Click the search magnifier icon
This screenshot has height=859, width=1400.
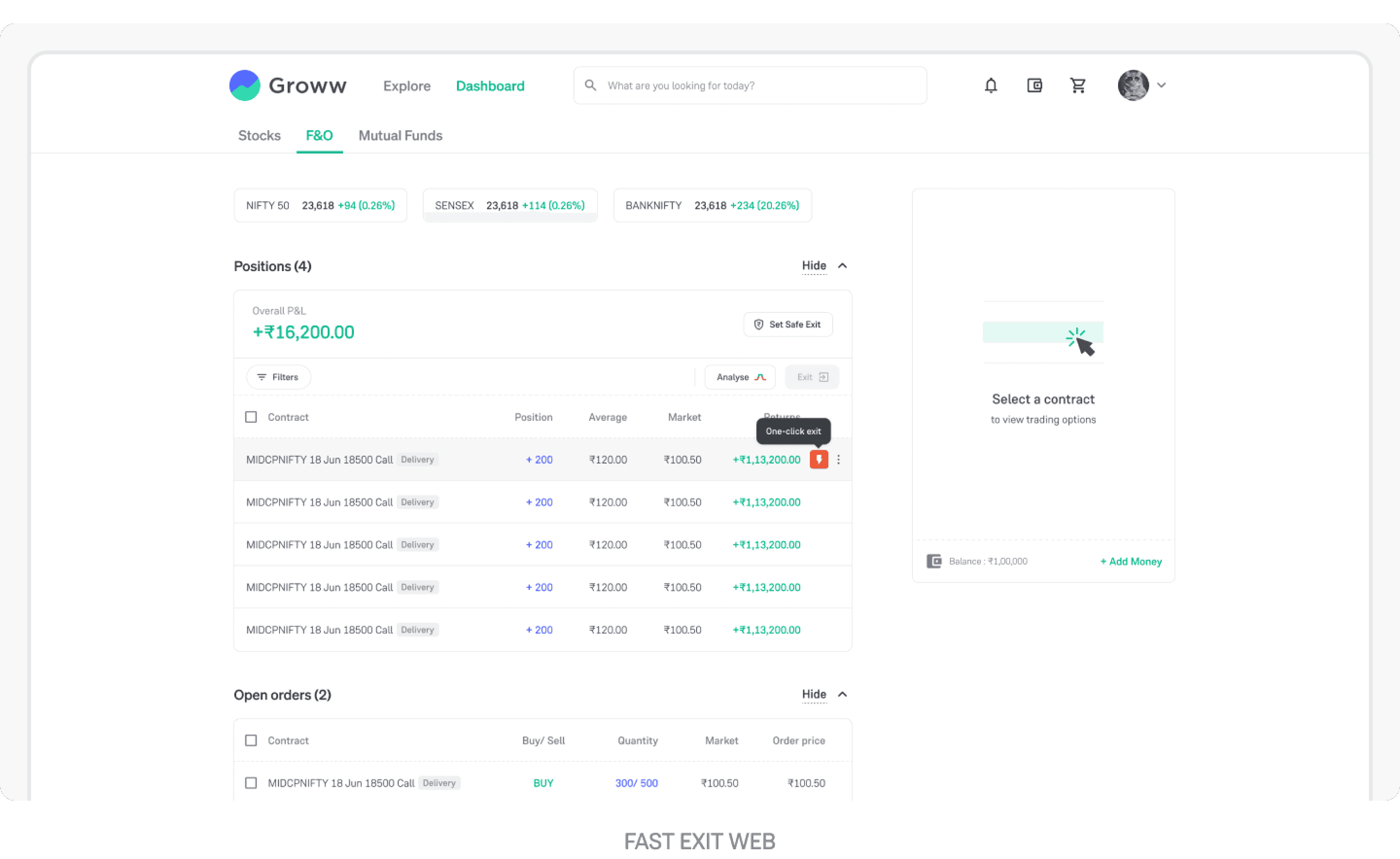pos(591,85)
